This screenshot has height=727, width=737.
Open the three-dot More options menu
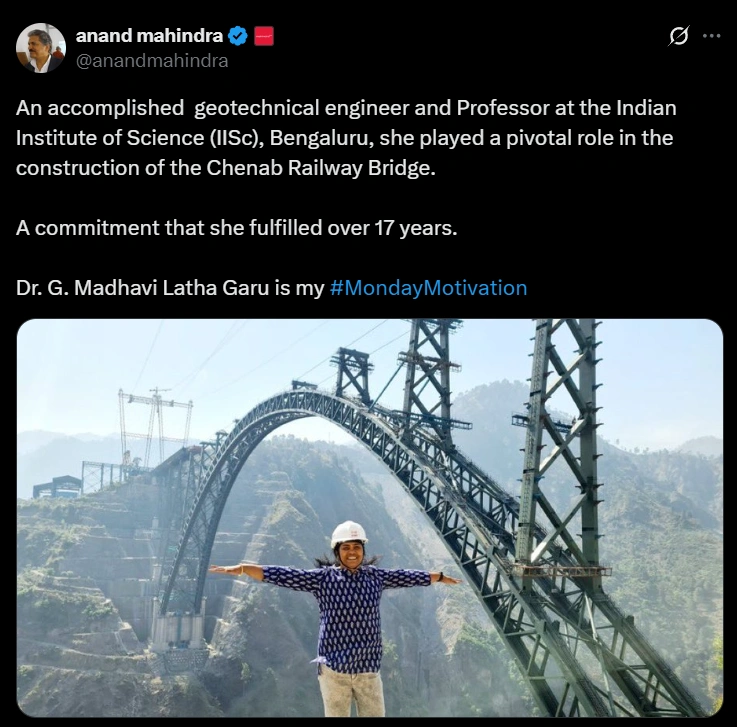tap(711, 36)
